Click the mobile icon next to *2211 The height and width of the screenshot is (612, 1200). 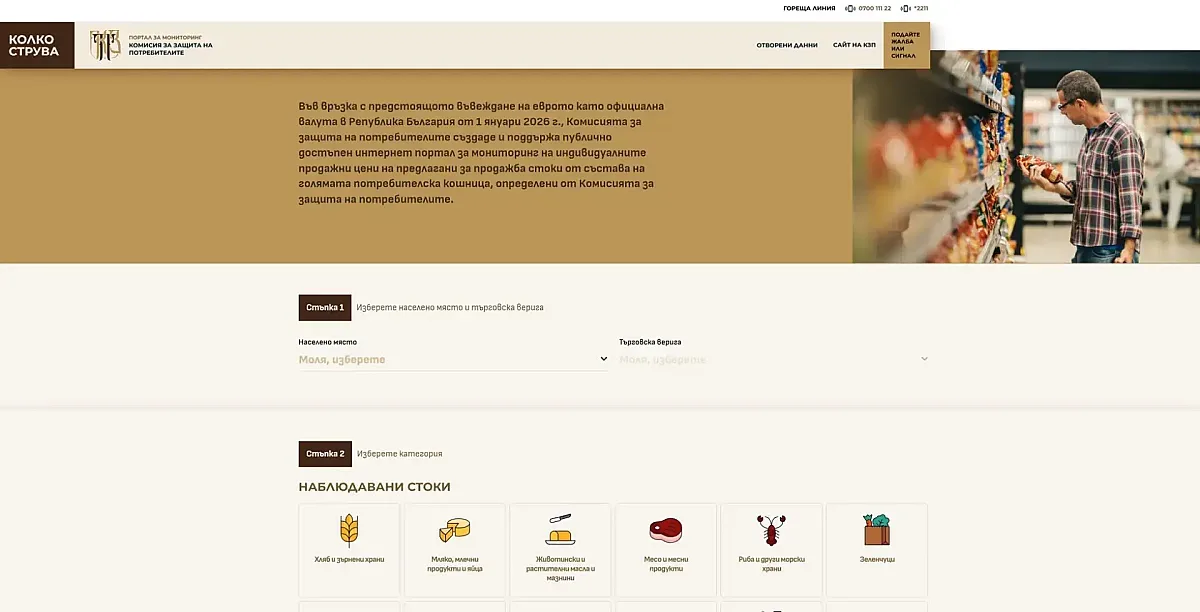(906, 8)
